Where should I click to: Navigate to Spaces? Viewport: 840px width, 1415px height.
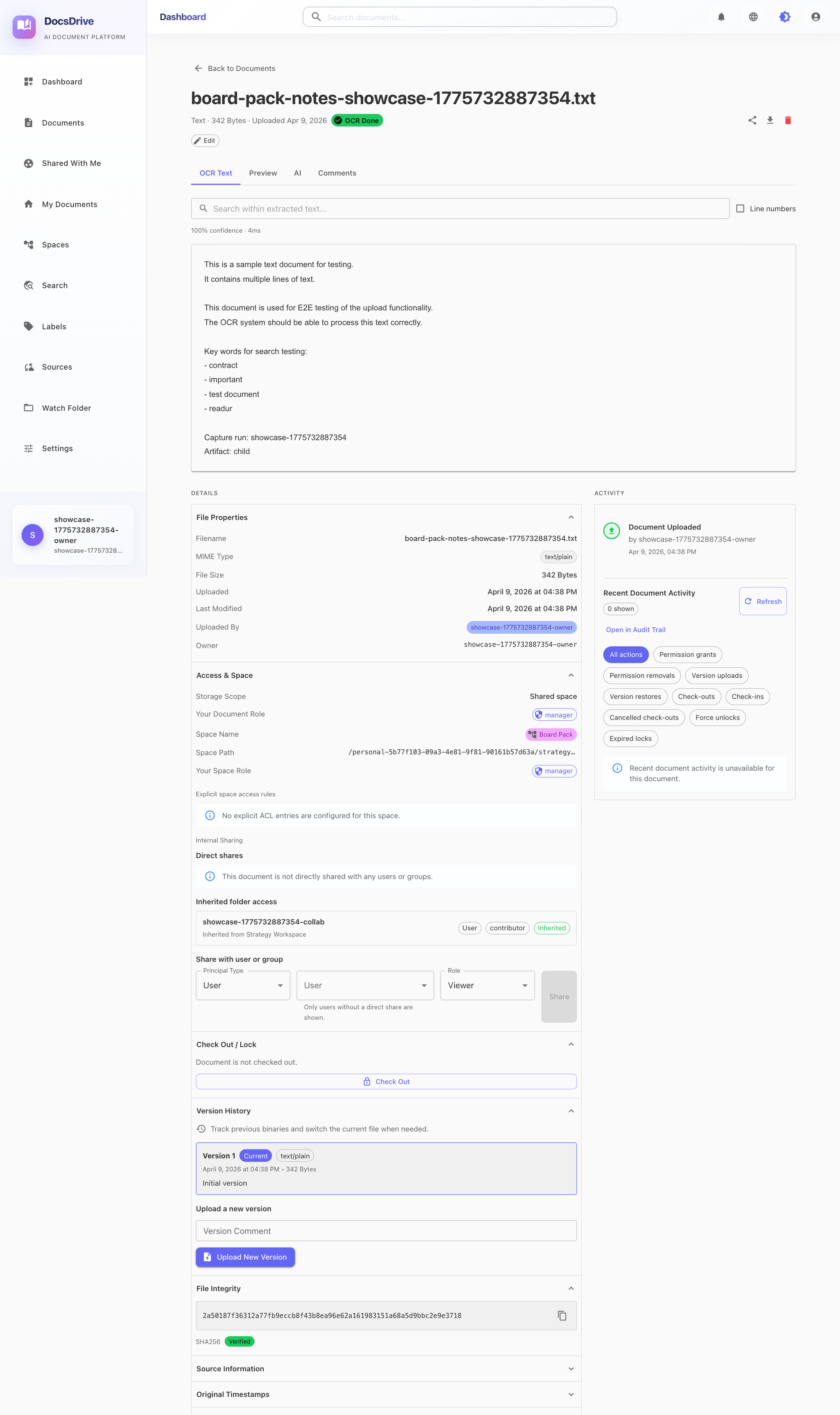73,244
